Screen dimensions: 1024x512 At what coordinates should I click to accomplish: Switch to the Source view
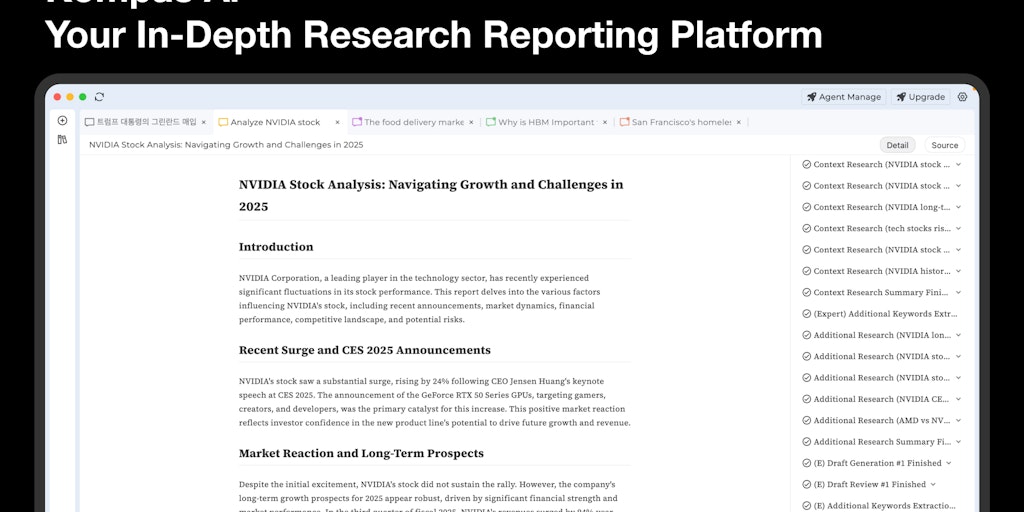[x=944, y=145]
